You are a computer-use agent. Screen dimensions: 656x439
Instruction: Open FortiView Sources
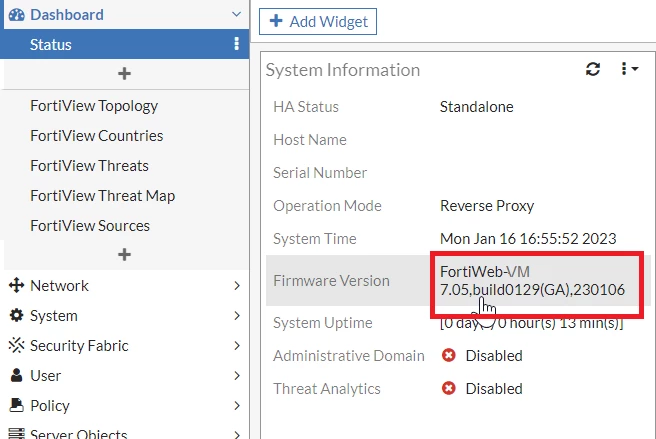click(x=90, y=226)
